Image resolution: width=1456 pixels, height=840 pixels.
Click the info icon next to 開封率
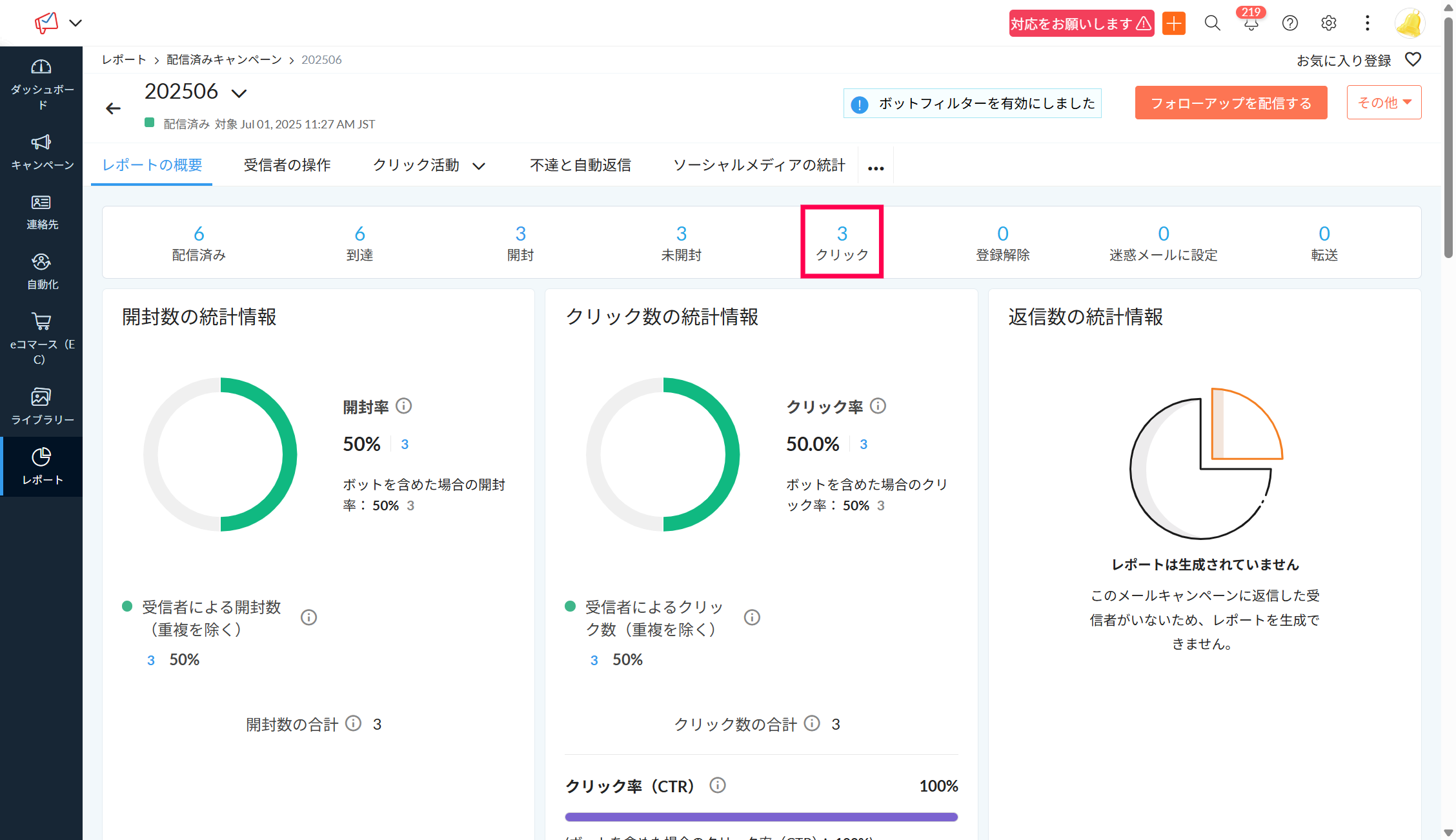point(403,406)
